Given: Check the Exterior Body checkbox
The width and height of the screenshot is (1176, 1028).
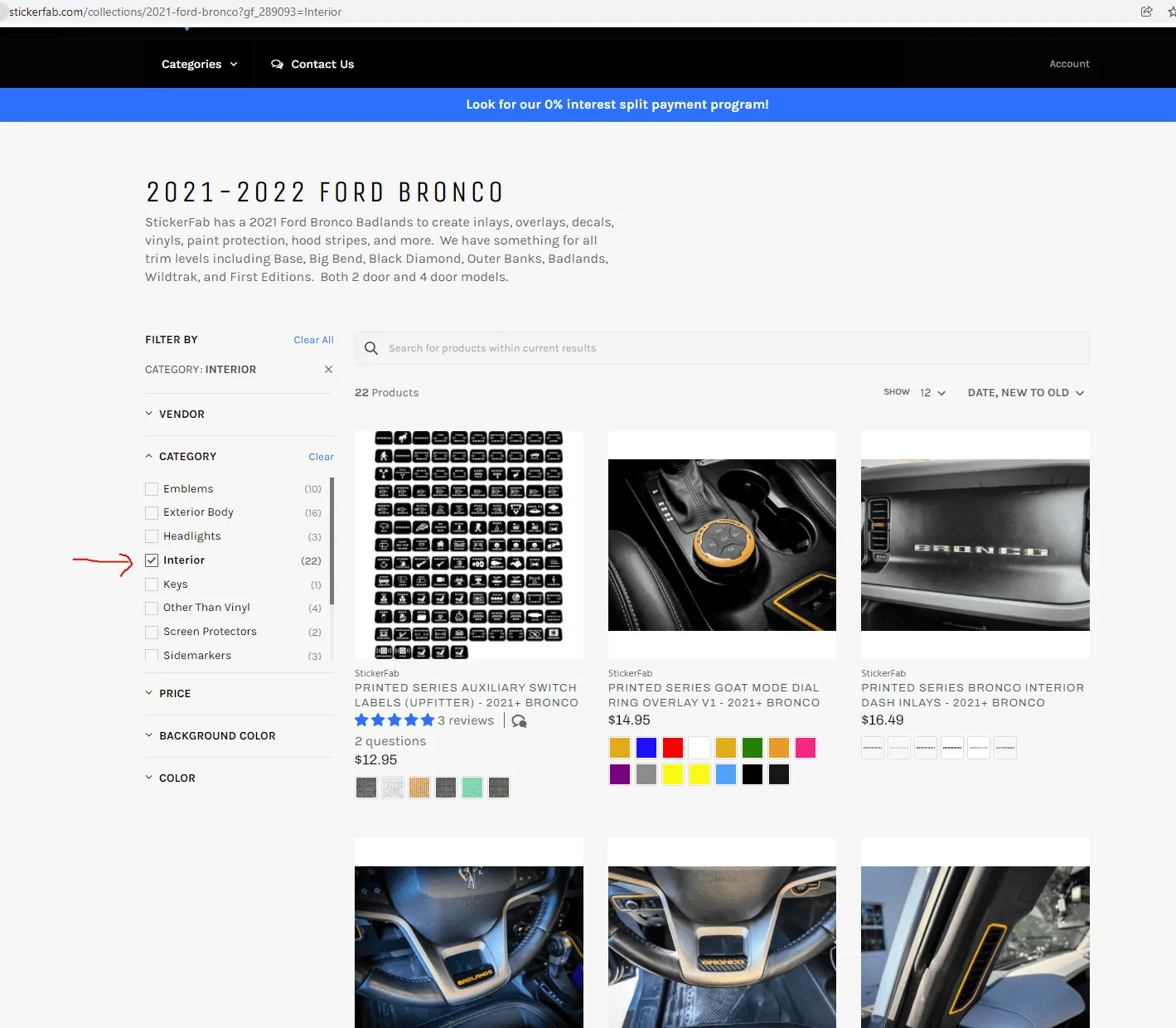Looking at the screenshot, I should tap(152, 512).
